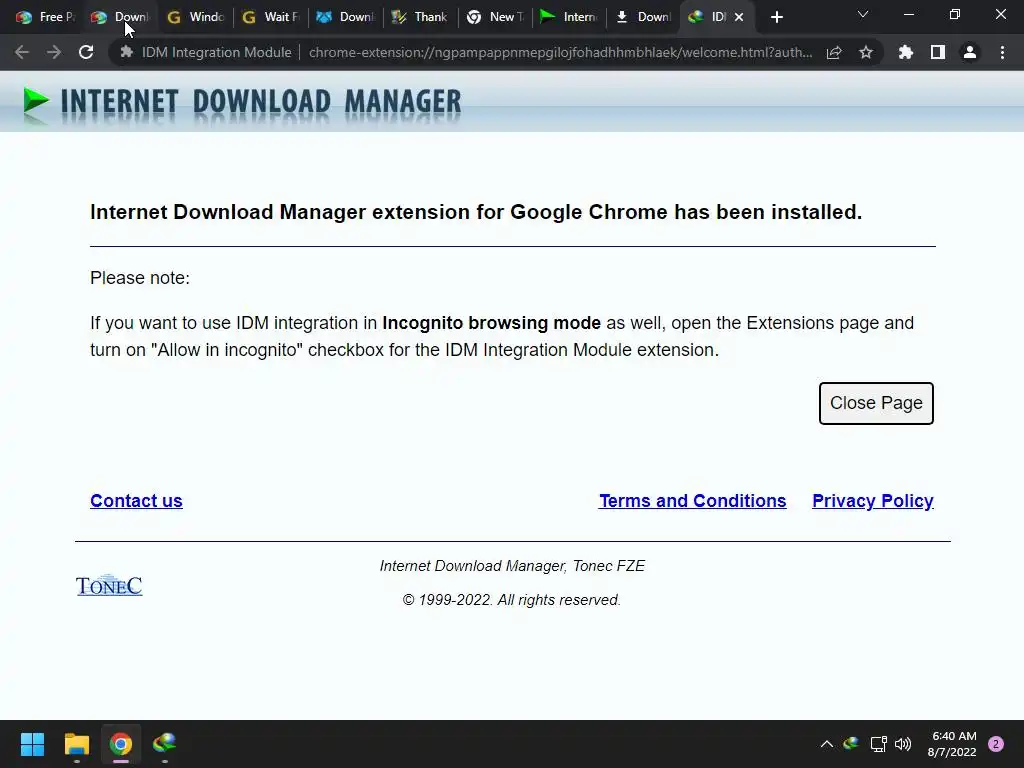Click the chrome-extension URL in address bar
1024x768 pixels.
(560, 52)
